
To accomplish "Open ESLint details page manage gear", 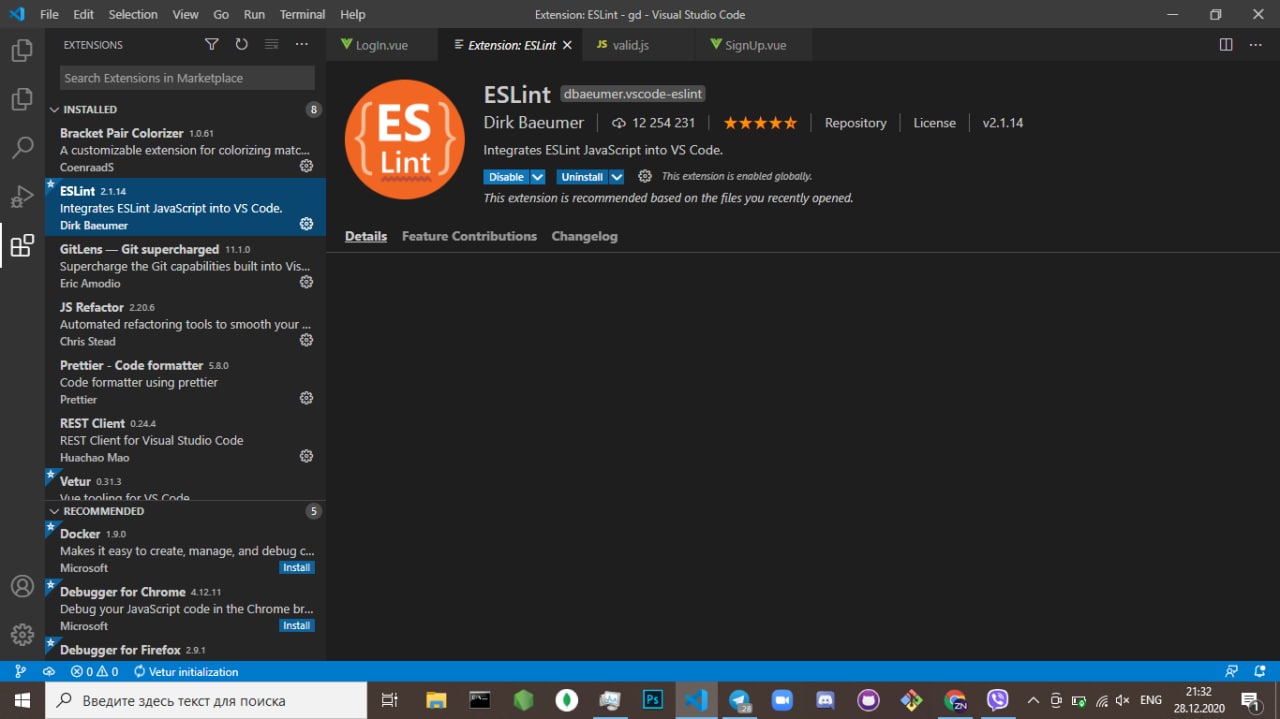I will pyautogui.click(x=645, y=176).
